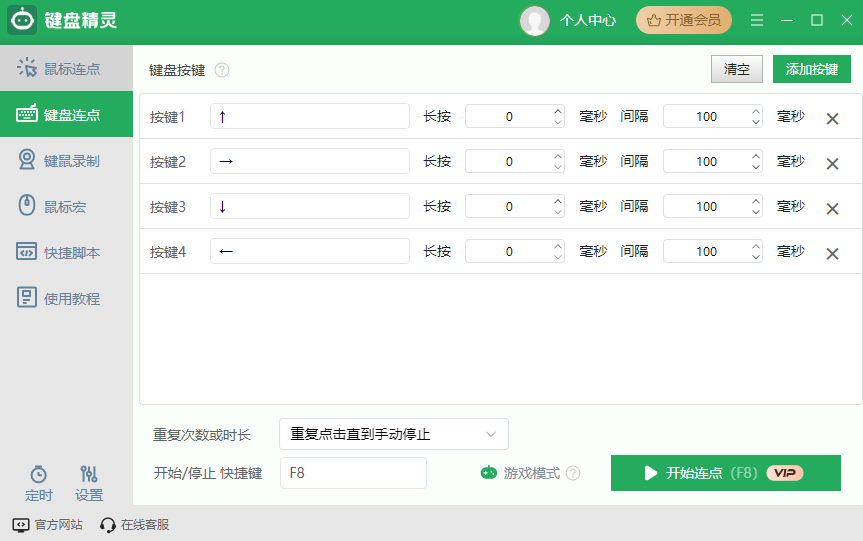Screen dimensions: 863x541
Task: Increase 按键1 长按 duration with up arrow
Action: pyautogui.click(x=558, y=111)
